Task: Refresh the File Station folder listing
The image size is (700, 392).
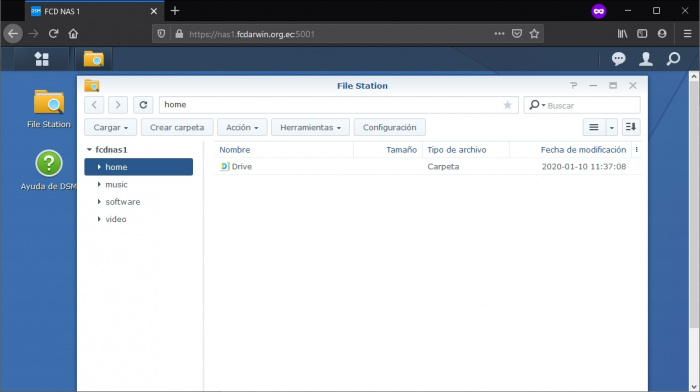Action: [x=143, y=105]
